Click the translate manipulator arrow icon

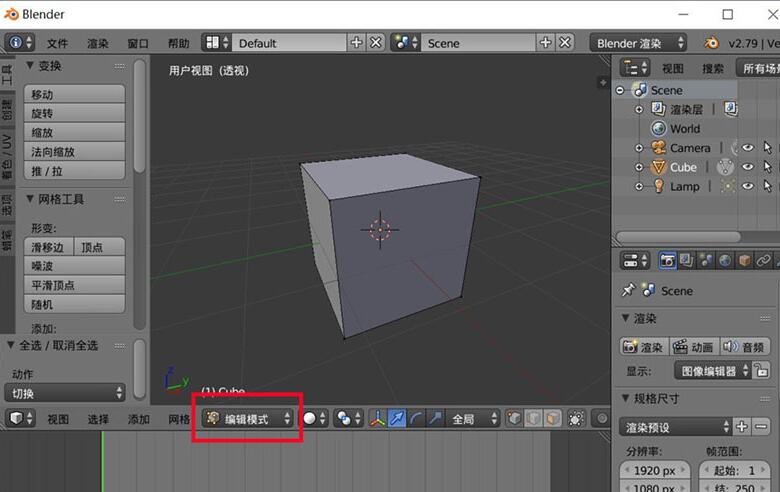tap(397, 419)
